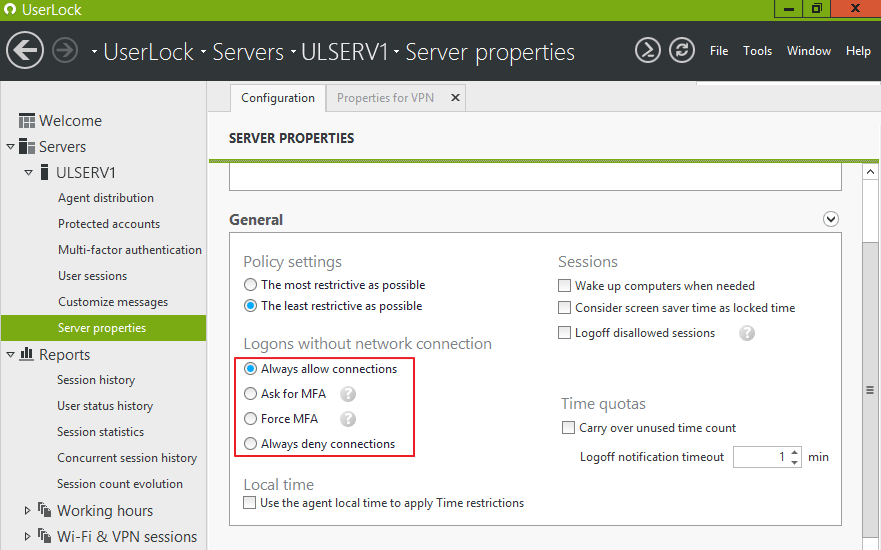Enable Wake up computers when needed
Viewport: 881px width, 550px height.
pos(565,286)
